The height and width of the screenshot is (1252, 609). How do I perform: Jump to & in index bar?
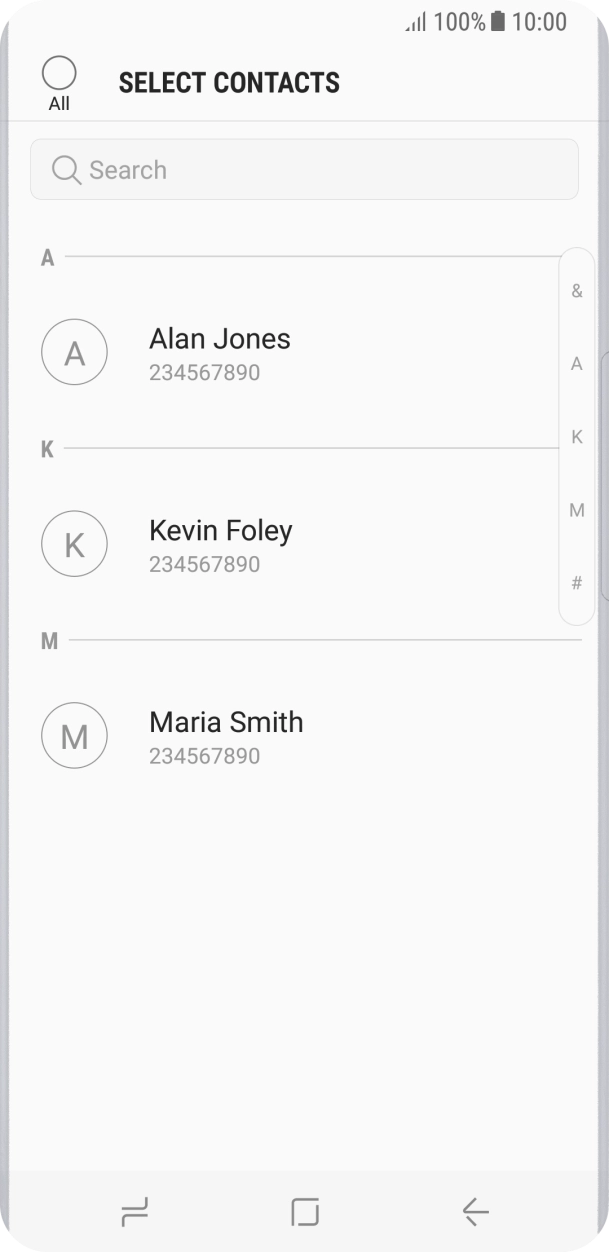(x=577, y=291)
